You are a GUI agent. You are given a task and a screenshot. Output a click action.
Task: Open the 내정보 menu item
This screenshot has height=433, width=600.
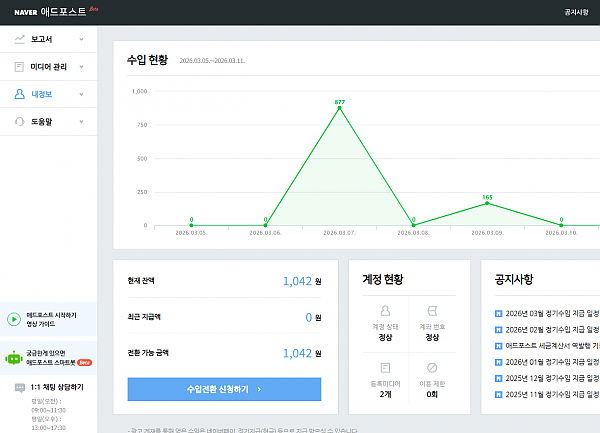pyautogui.click(x=42, y=95)
